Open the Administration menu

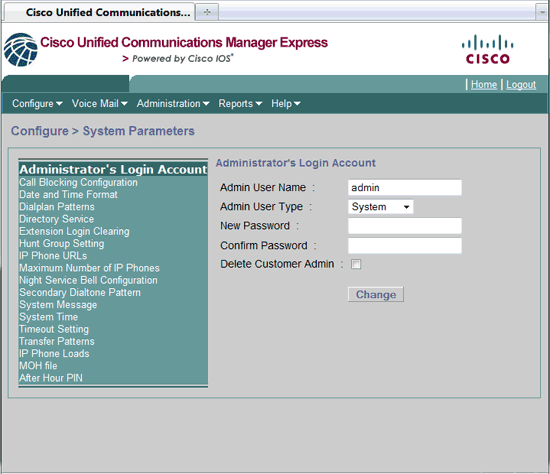173,104
